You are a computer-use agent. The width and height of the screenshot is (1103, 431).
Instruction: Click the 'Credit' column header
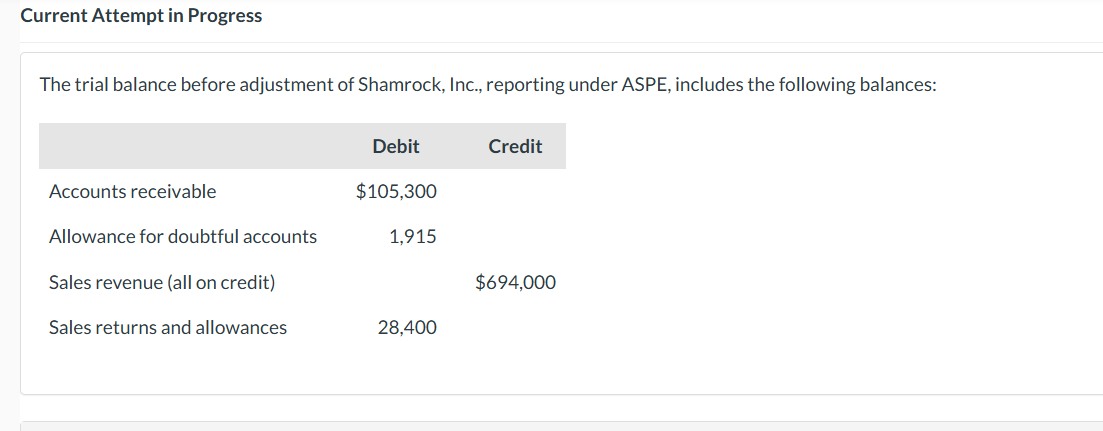(515, 146)
